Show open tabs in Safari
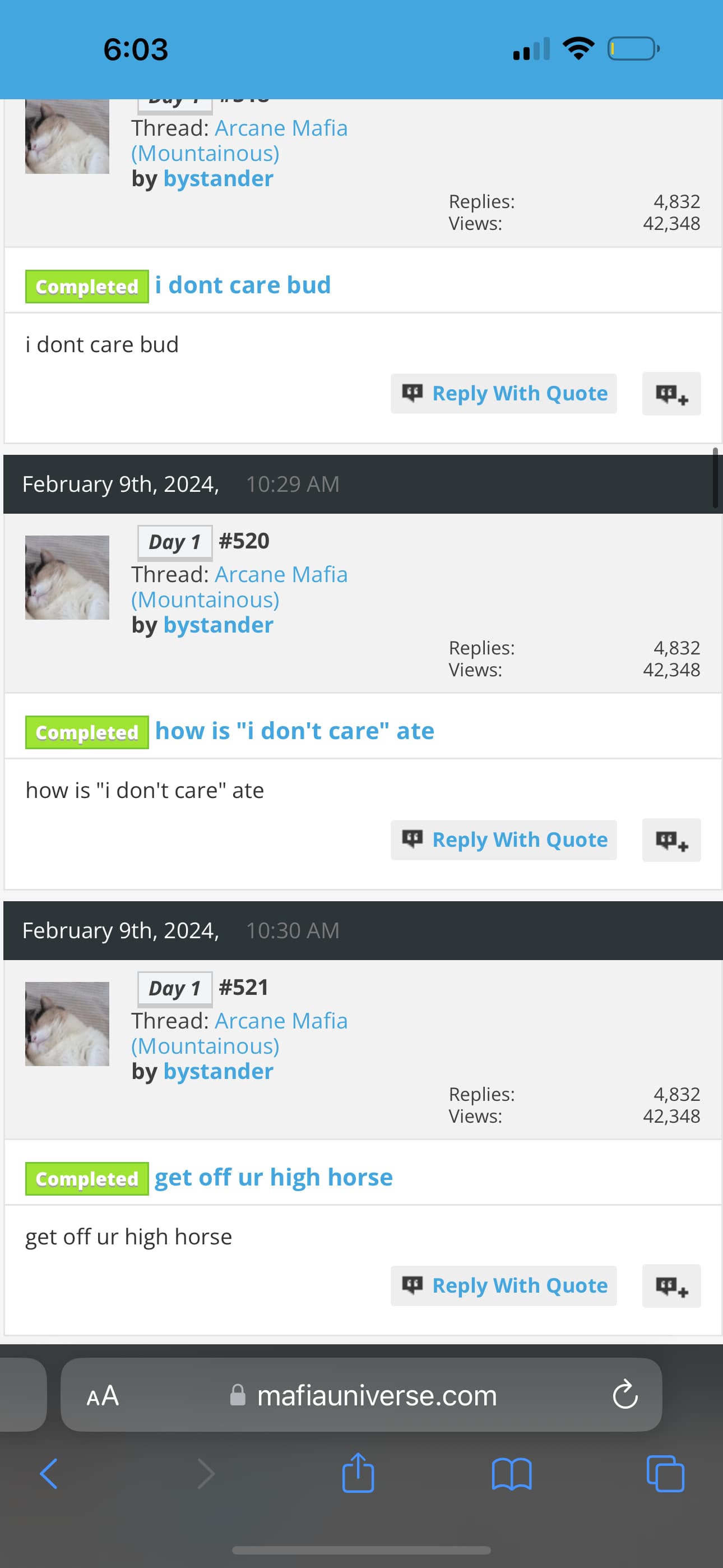 [665, 1474]
